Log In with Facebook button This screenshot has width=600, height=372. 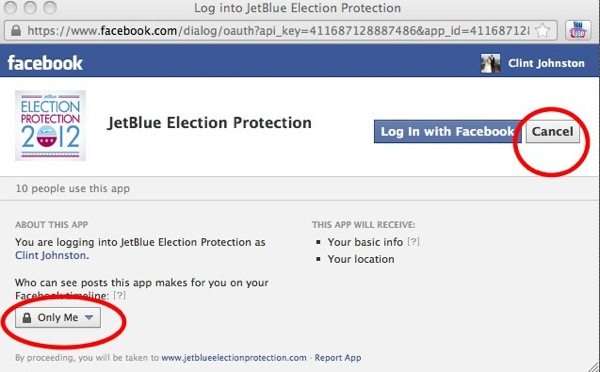[447, 132]
